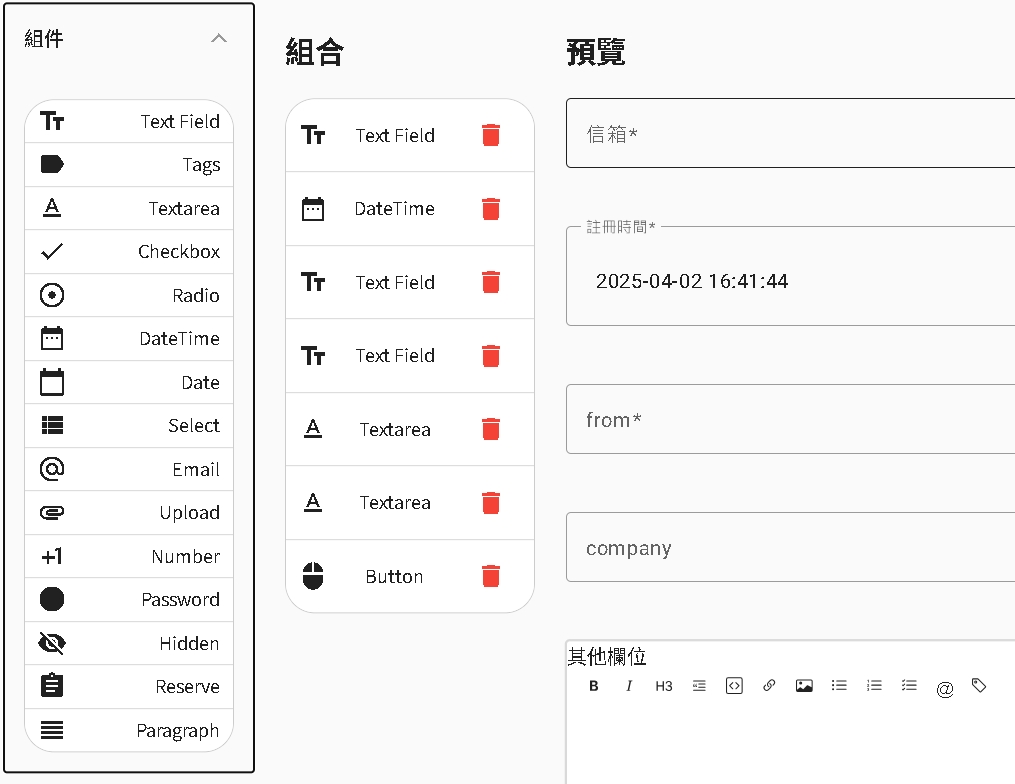The image size is (1015, 784).
Task: Pick the Select component from the list
Action: [129, 426]
